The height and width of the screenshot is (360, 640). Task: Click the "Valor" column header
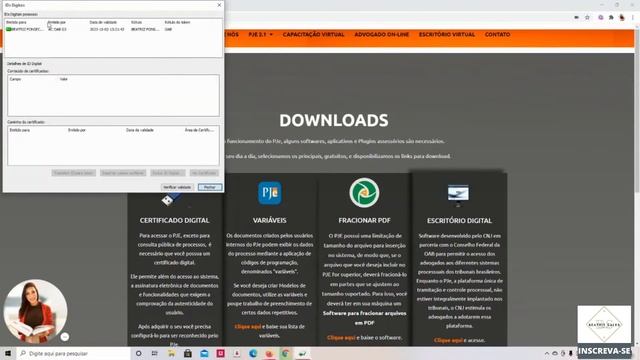pos(64,79)
